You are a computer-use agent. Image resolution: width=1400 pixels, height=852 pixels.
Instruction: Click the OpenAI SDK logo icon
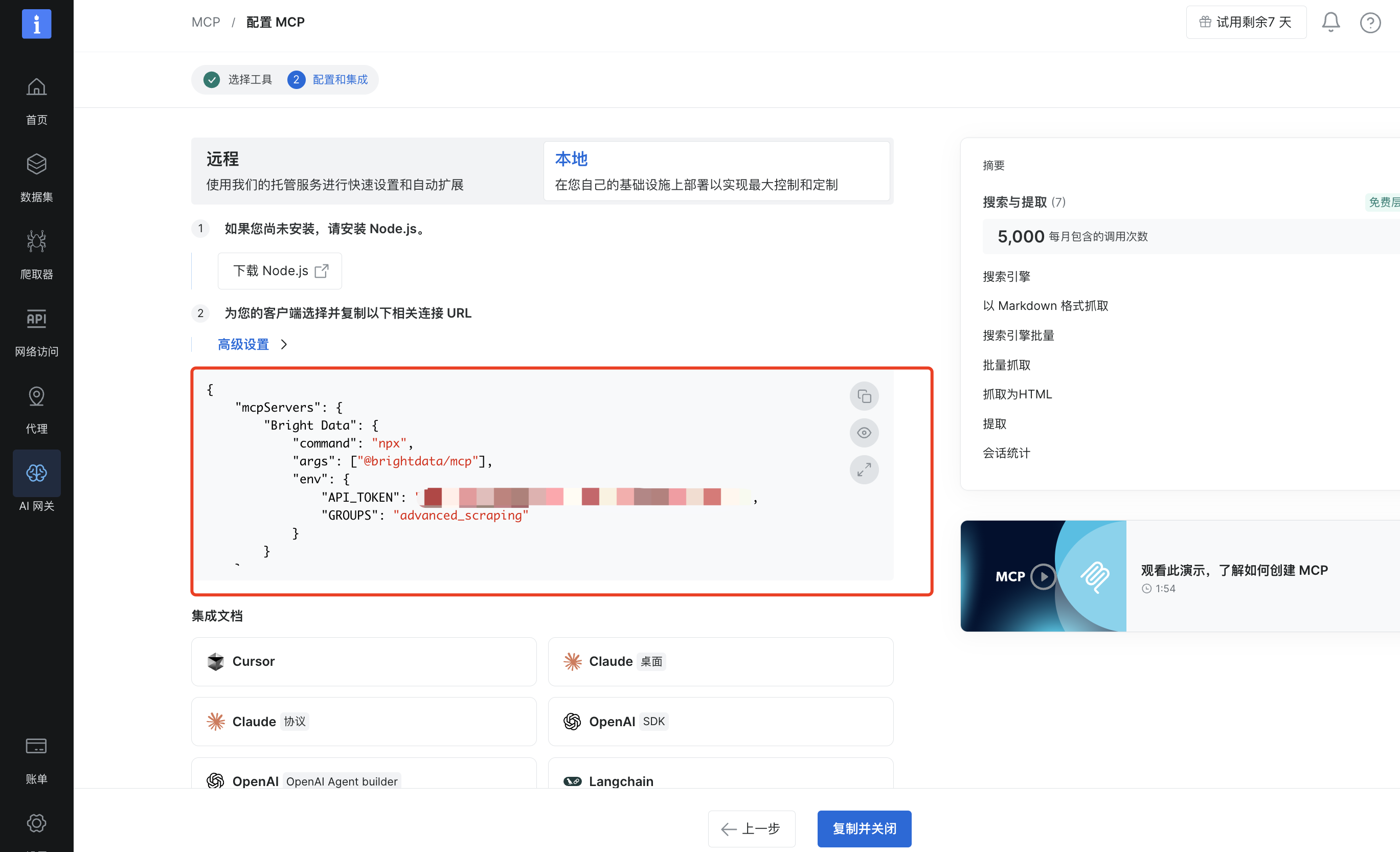[x=572, y=721]
